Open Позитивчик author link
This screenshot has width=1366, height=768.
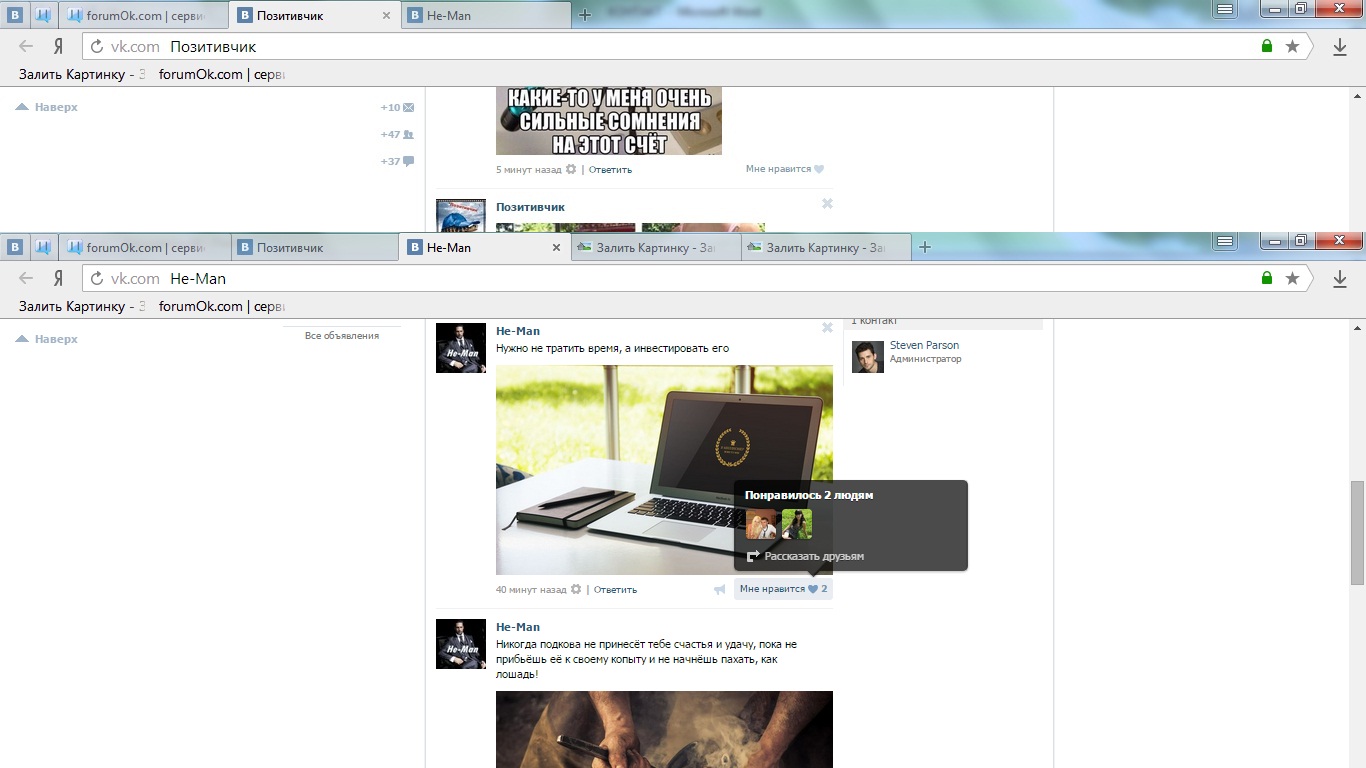point(530,207)
